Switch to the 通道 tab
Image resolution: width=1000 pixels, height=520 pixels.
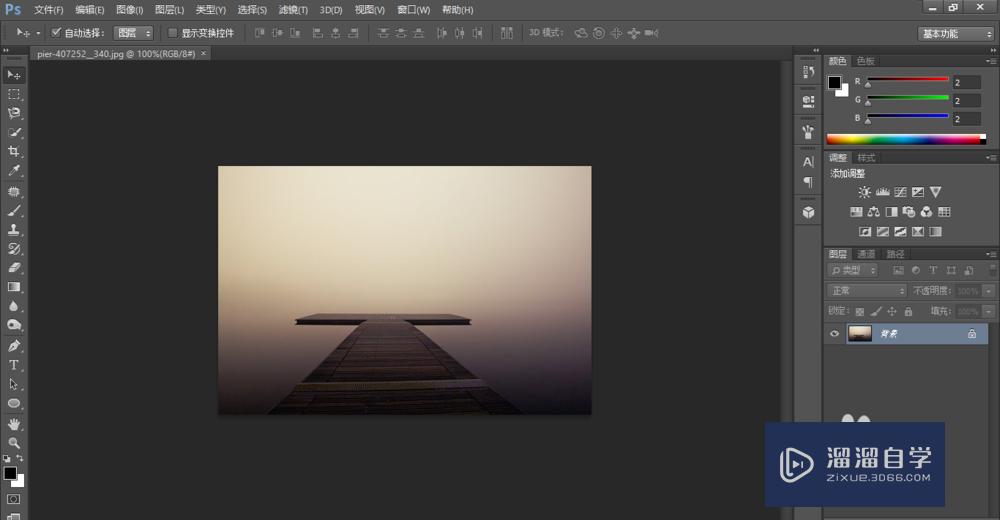(x=866, y=254)
